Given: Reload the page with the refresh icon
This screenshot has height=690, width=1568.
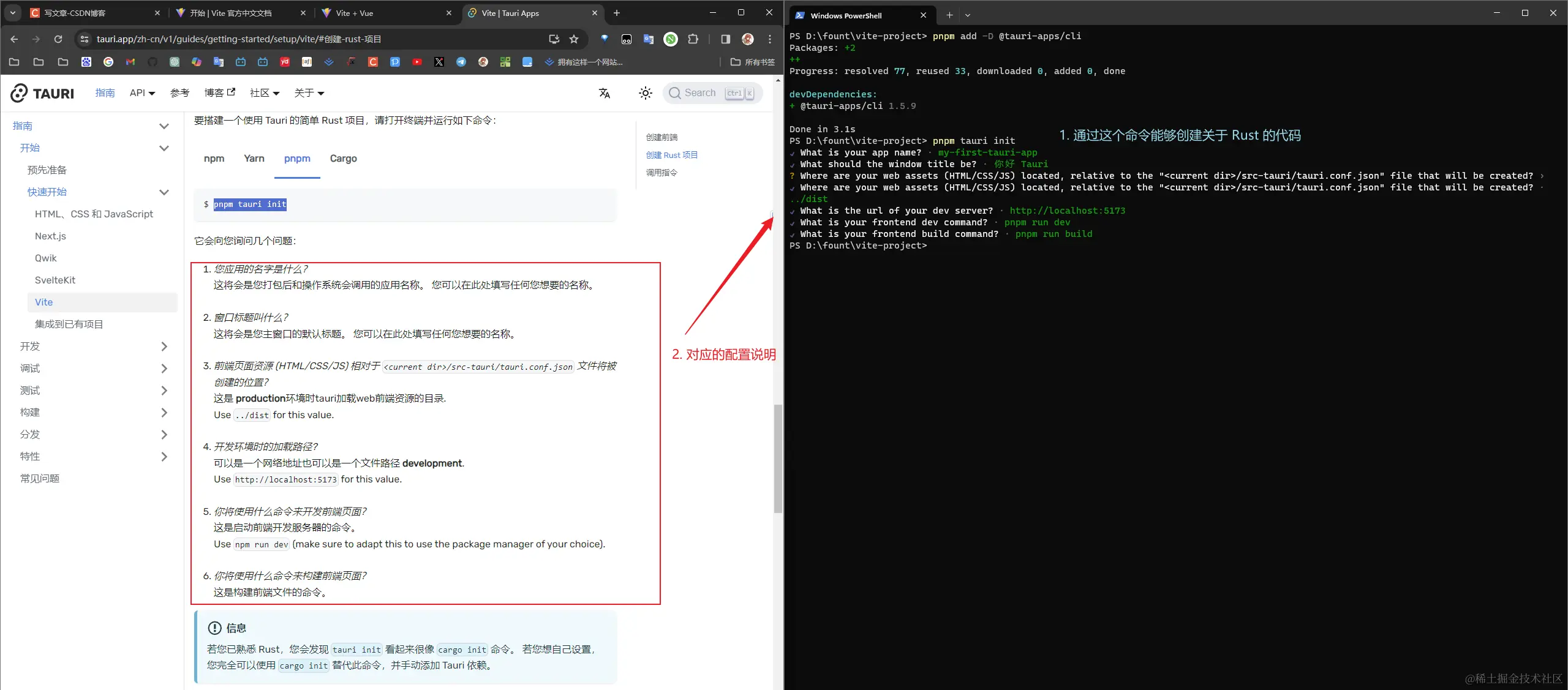Looking at the screenshot, I should coord(58,39).
